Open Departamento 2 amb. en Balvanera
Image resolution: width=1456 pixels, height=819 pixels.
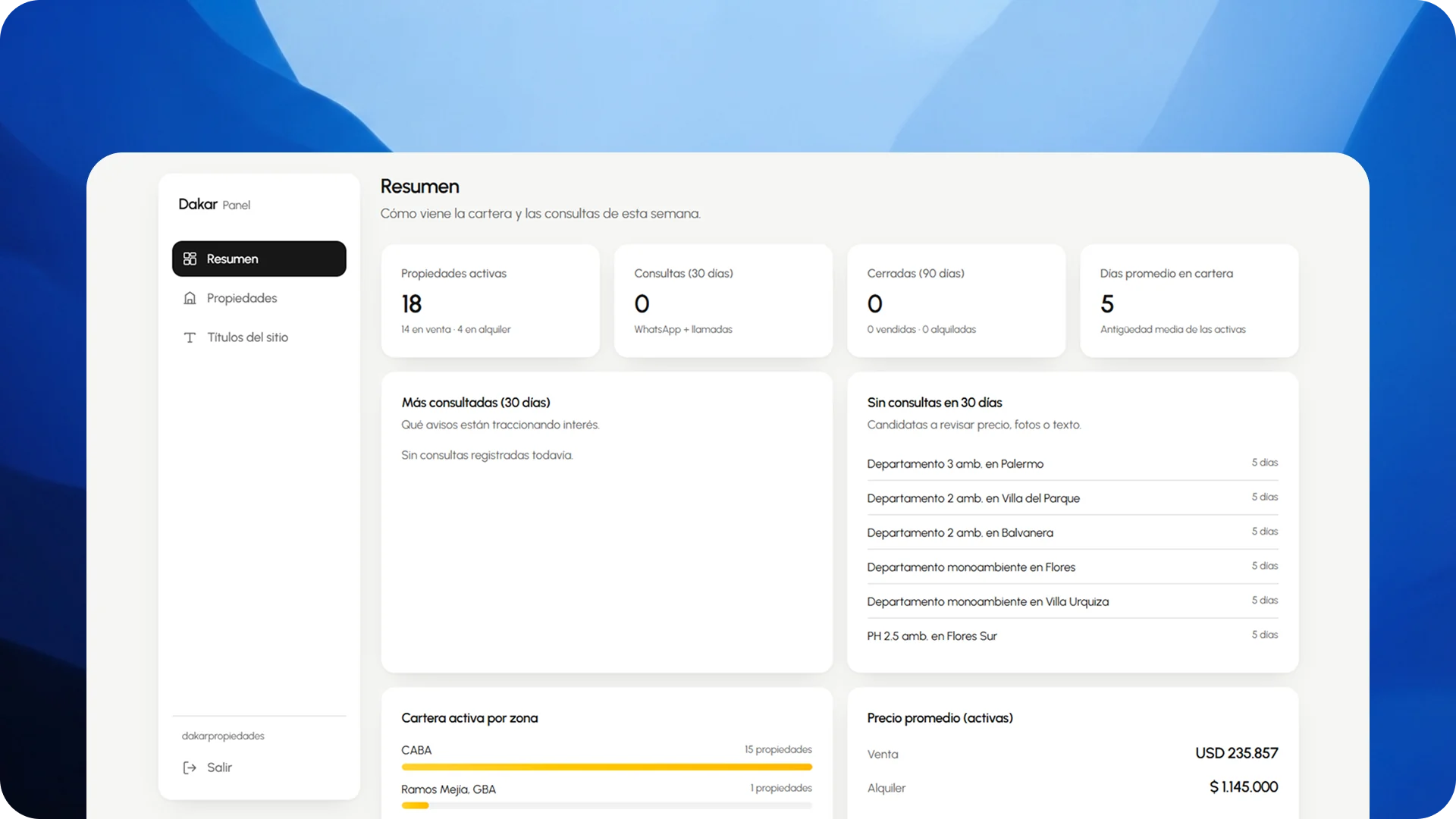click(1072, 532)
